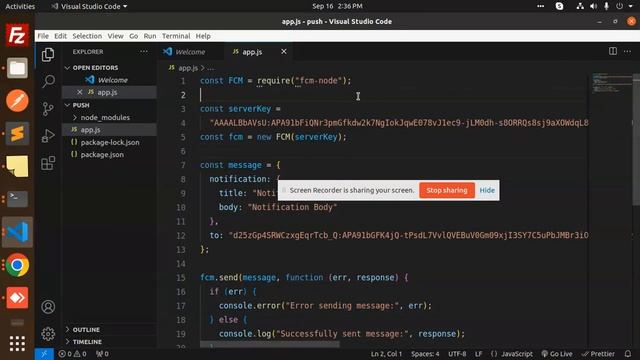Expand the node_modules folder
Image resolution: width=640 pixels, height=360 pixels.
pos(105,118)
